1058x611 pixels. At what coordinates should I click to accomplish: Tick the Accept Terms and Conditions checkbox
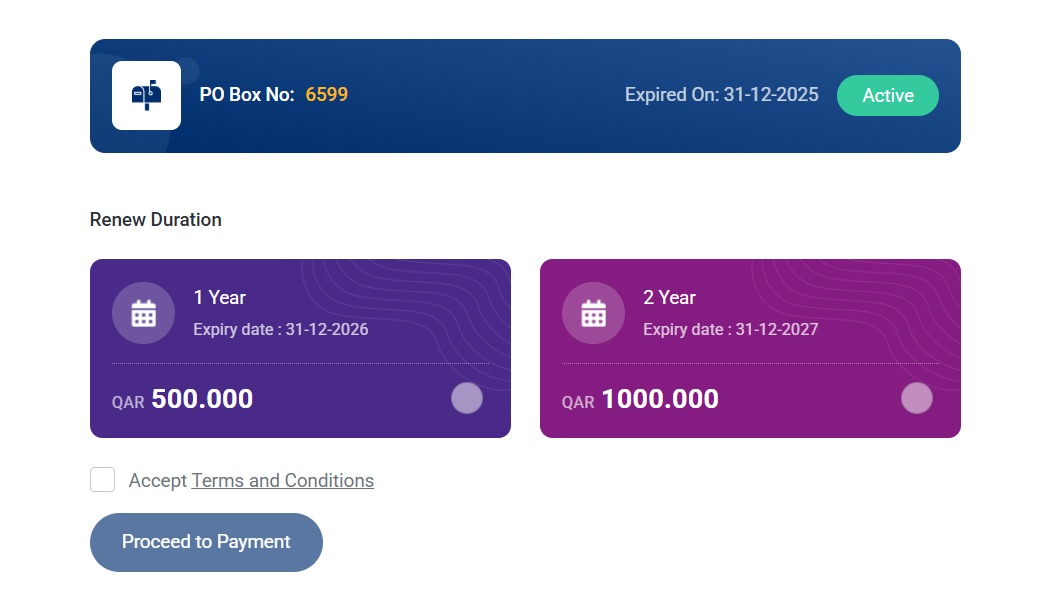click(103, 480)
